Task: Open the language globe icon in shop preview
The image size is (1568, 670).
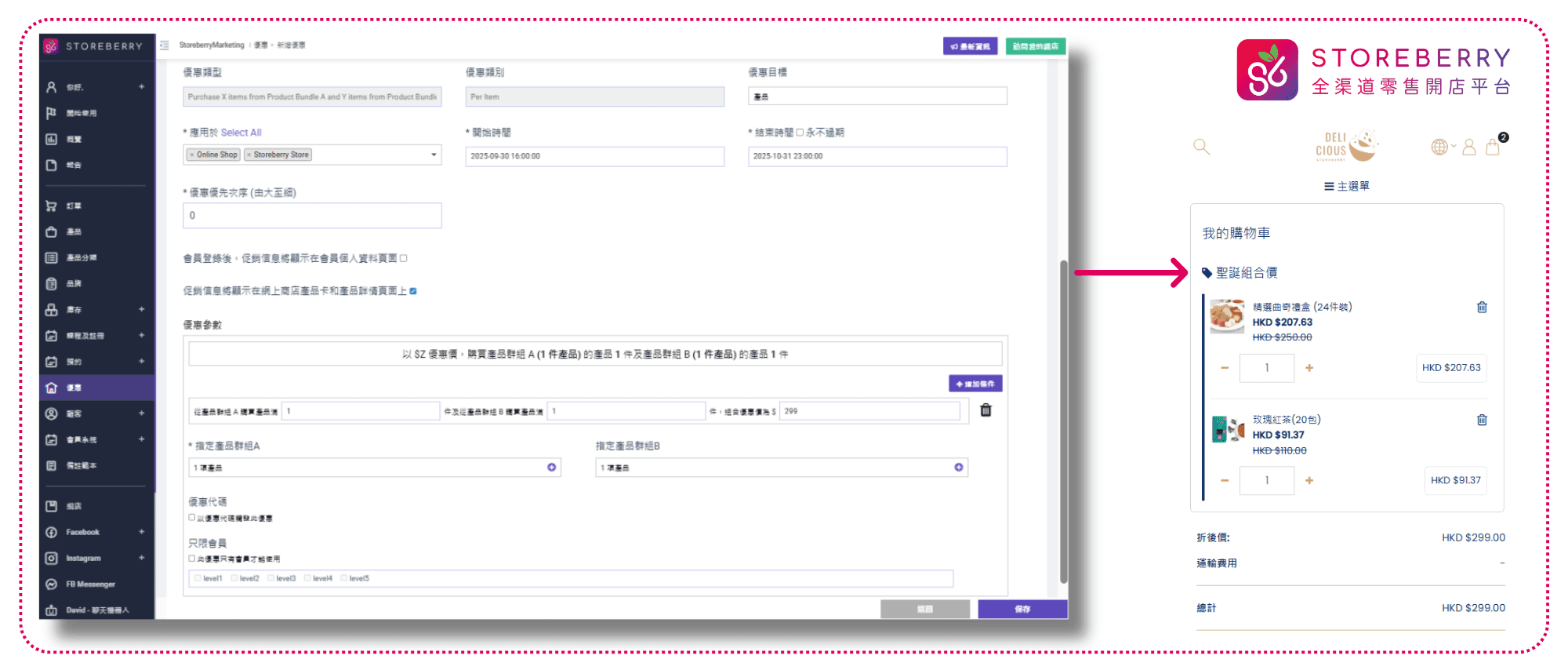Action: point(1439,147)
